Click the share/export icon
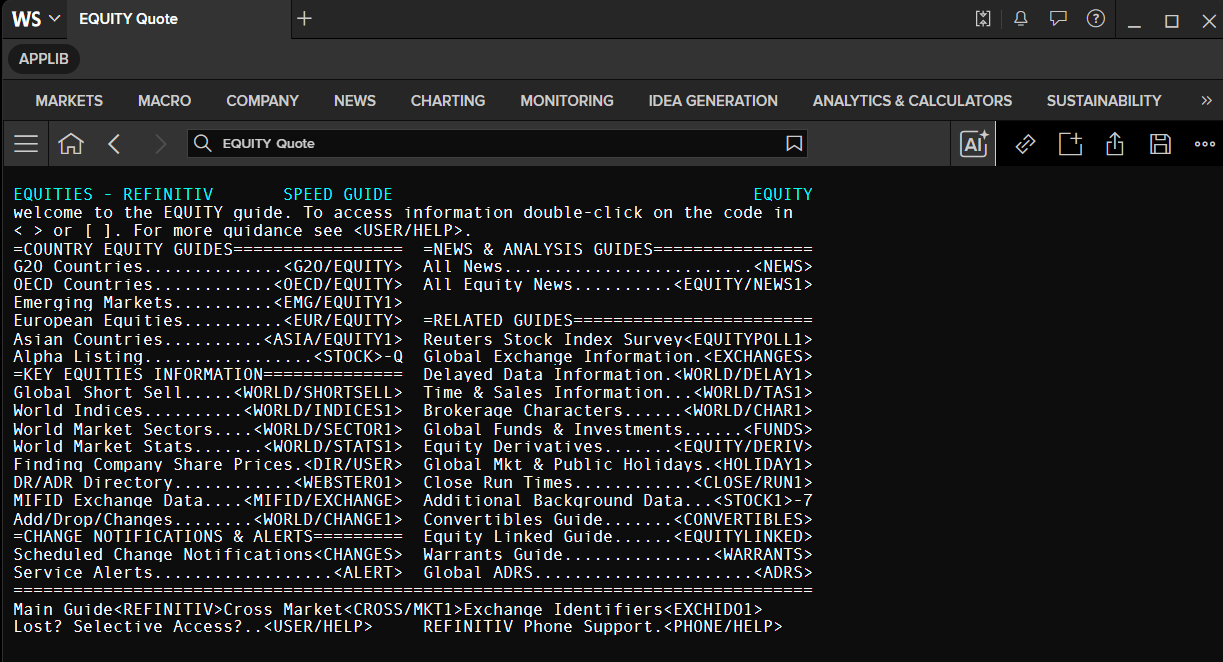The image size is (1223, 662). [1115, 144]
